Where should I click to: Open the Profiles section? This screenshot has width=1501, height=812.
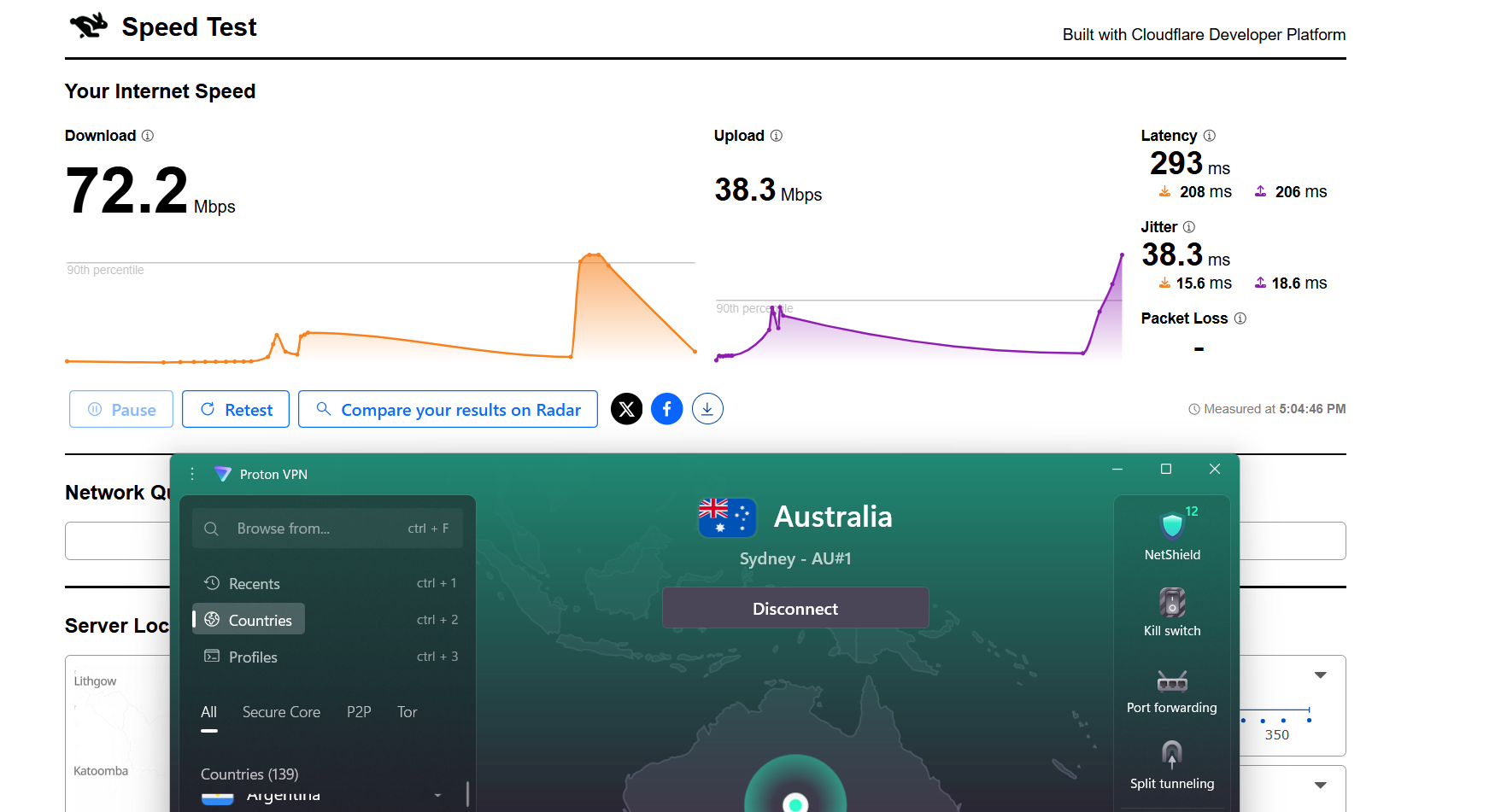(252, 657)
